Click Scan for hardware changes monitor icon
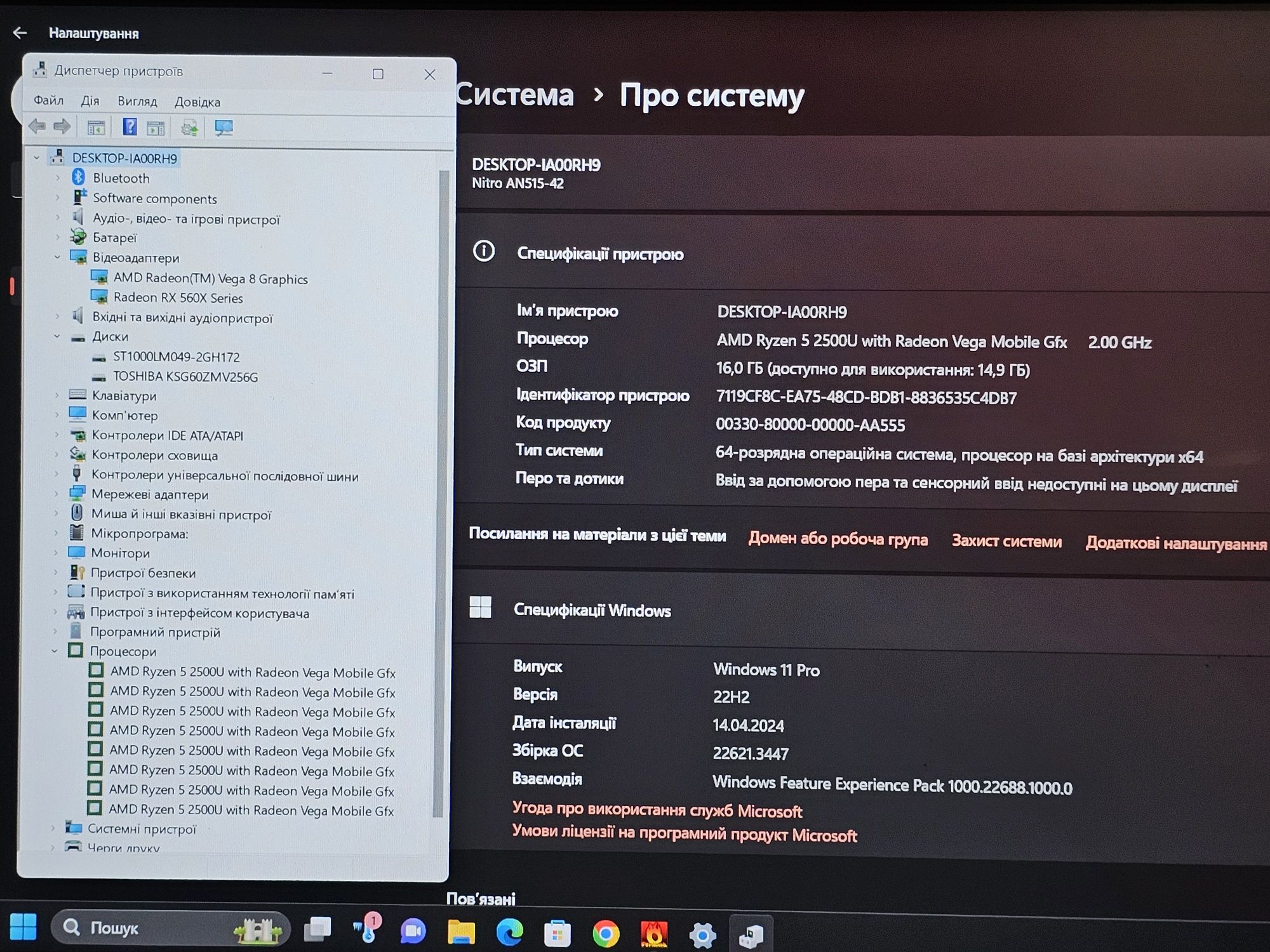Image resolution: width=1270 pixels, height=952 pixels. (x=224, y=128)
